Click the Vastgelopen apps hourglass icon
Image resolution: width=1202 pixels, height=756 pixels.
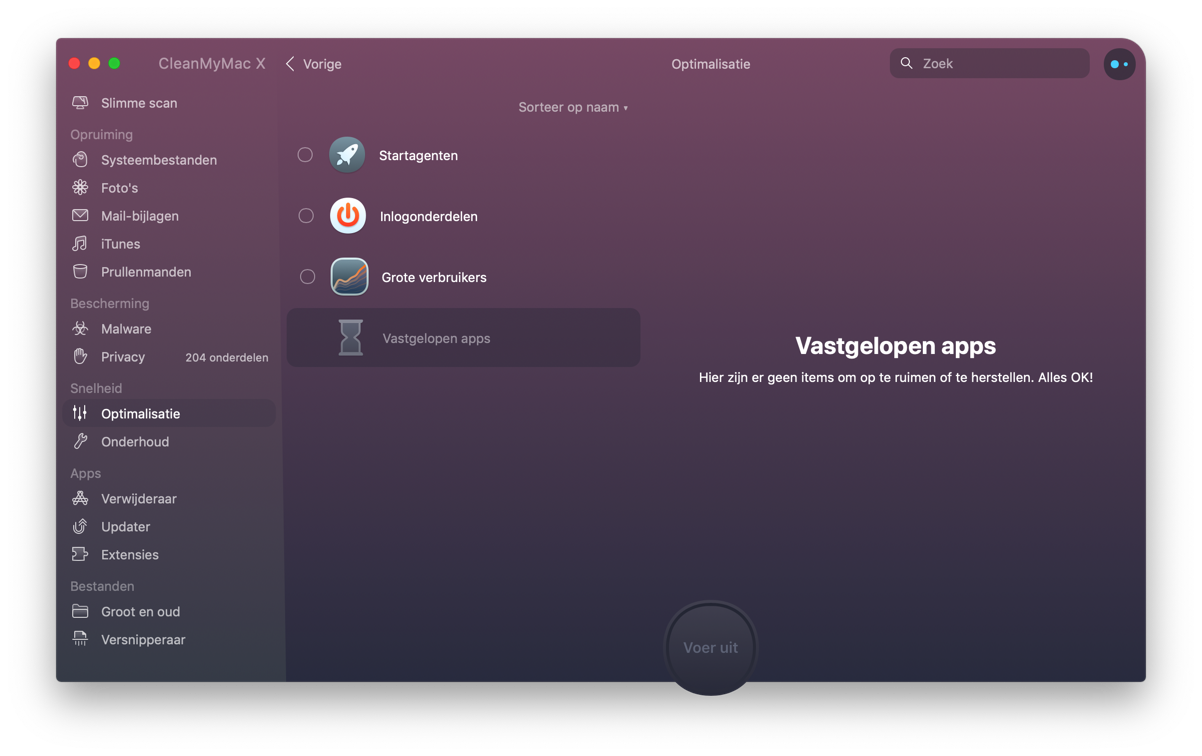pos(350,338)
